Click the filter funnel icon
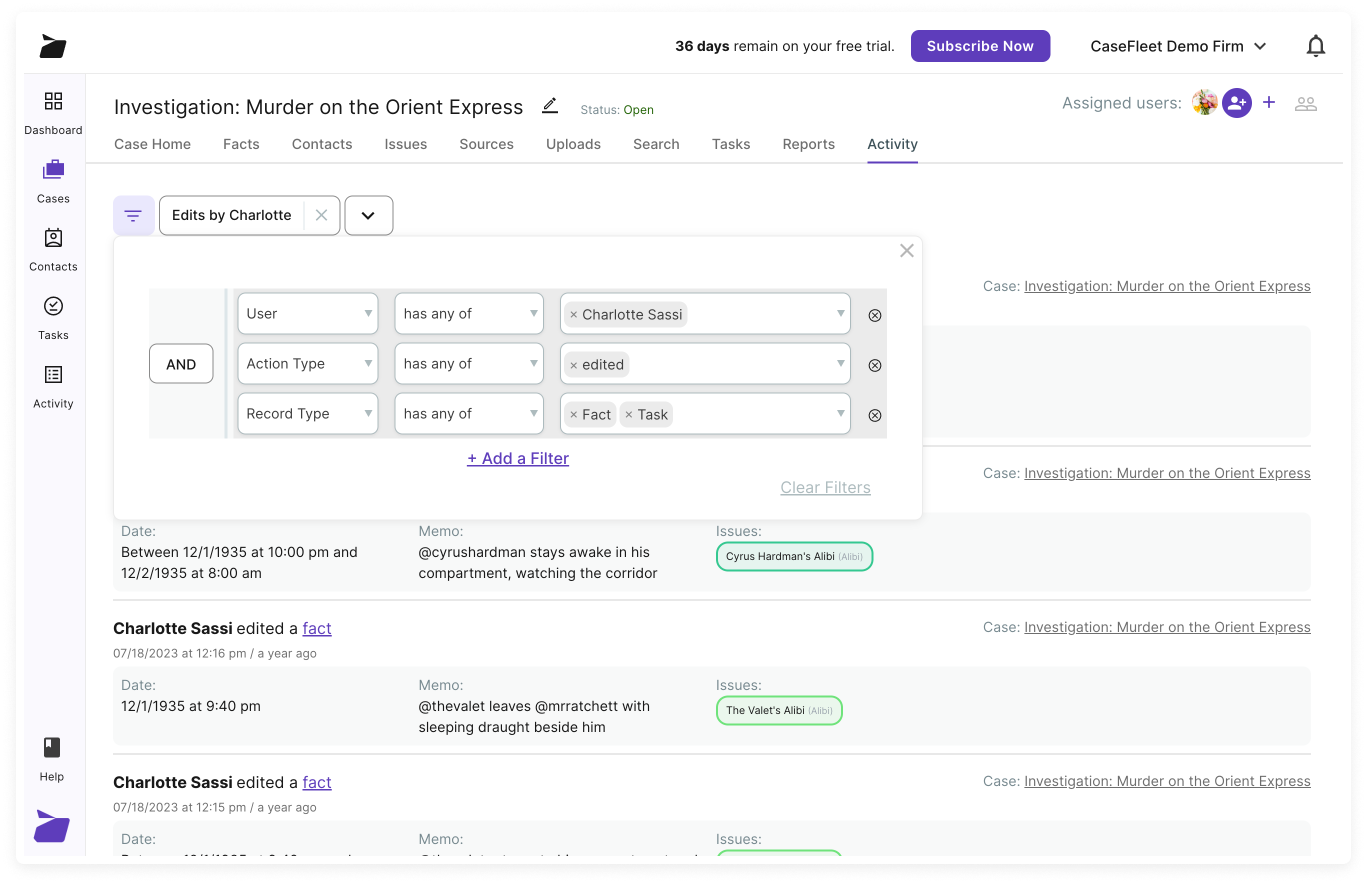This screenshot has height=884, width=1367. tap(133, 215)
